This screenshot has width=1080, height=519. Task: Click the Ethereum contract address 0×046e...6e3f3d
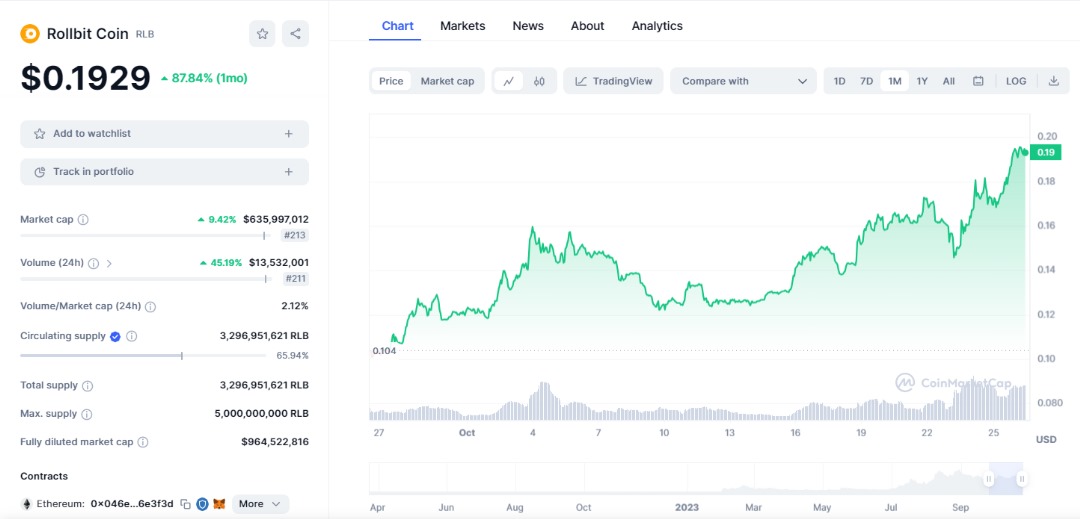pyautogui.click(x=132, y=504)
